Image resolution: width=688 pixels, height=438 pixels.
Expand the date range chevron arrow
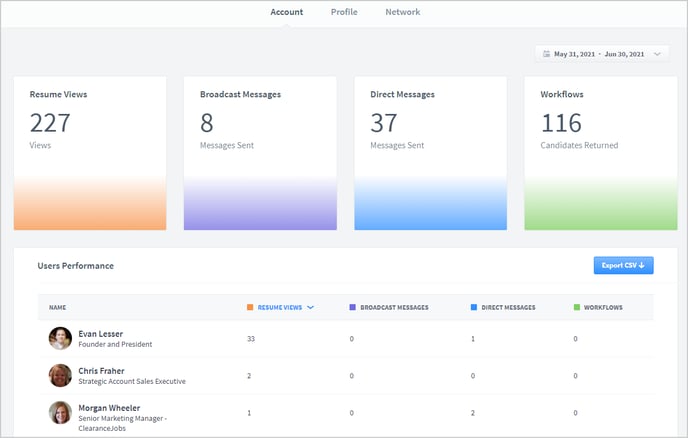pos(657,54)
